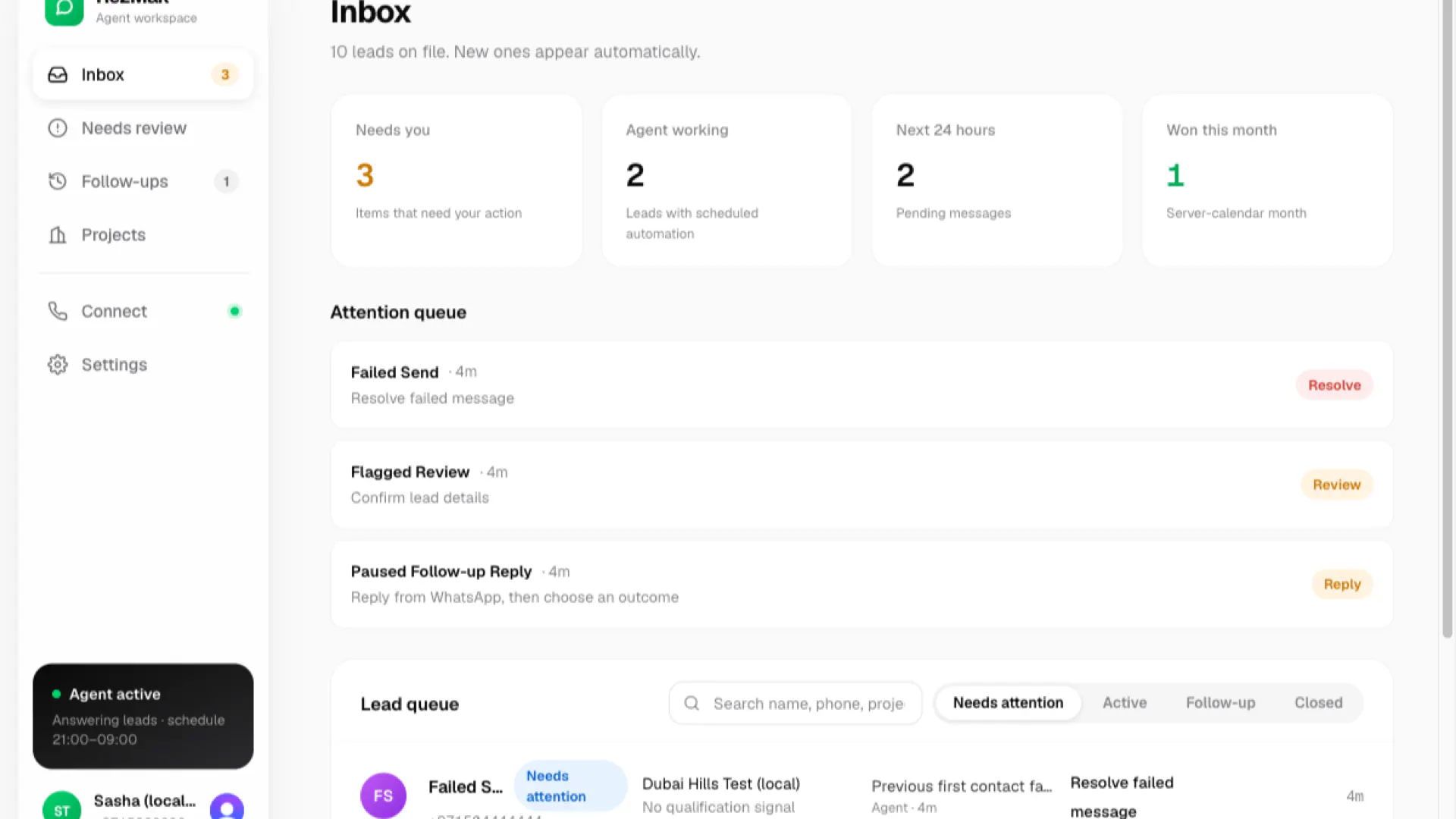The width and height of the screenshot is (1456, 819).
Task: Open the Needs you summary card
Action: (x=457, y=180)
